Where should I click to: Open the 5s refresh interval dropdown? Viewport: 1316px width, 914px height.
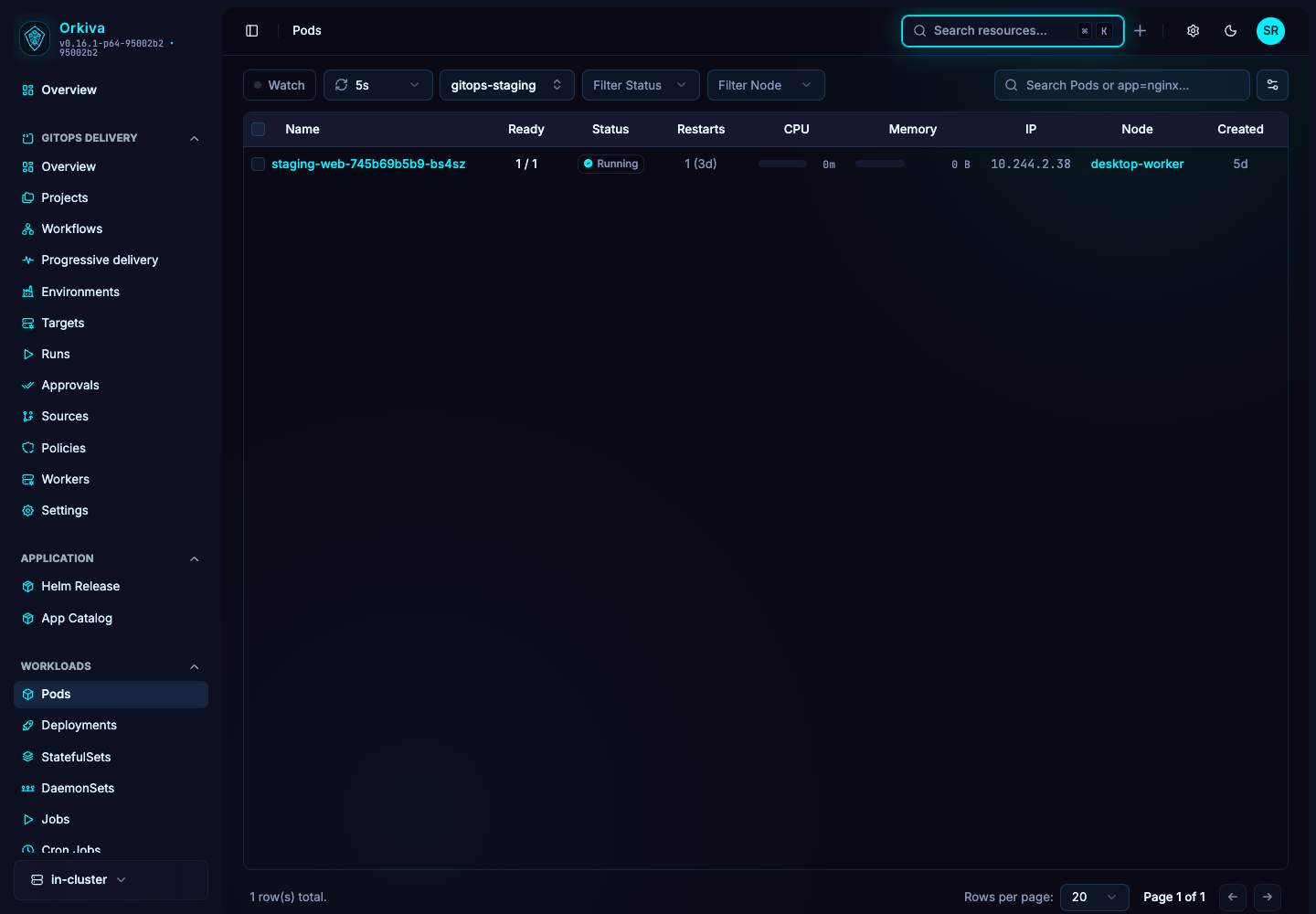[x=378, y=85]
